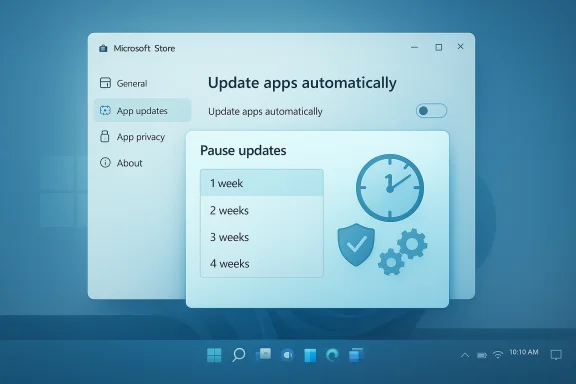Click the Microsoft Store window title
The image size is (576, 384).
point(144,48)
